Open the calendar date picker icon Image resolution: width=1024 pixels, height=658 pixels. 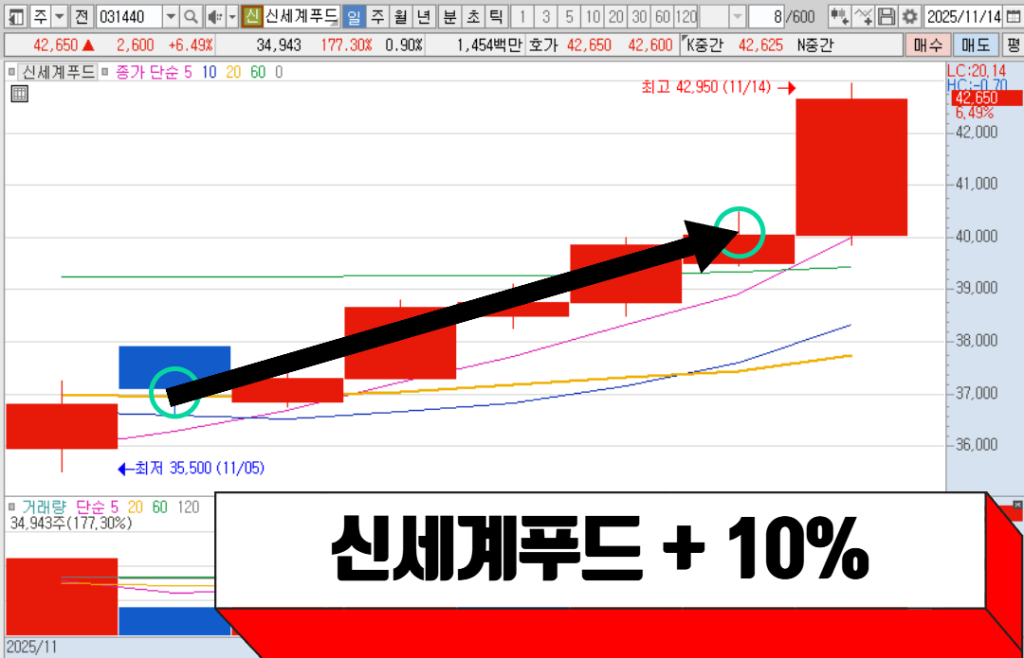click(x=1013, y=17)
